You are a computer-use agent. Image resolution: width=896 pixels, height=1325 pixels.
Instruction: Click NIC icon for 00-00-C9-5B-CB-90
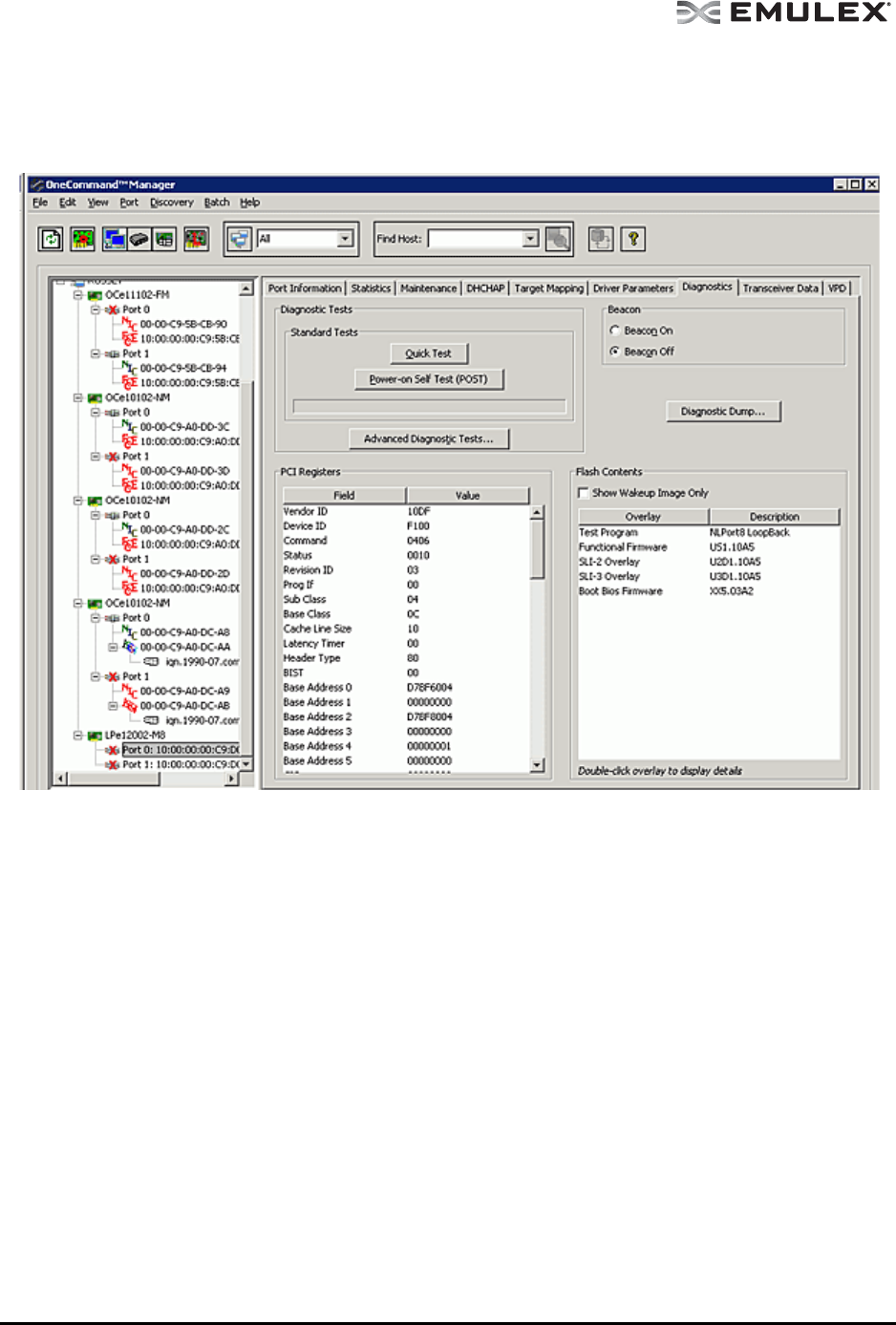(x=129, y=324)
